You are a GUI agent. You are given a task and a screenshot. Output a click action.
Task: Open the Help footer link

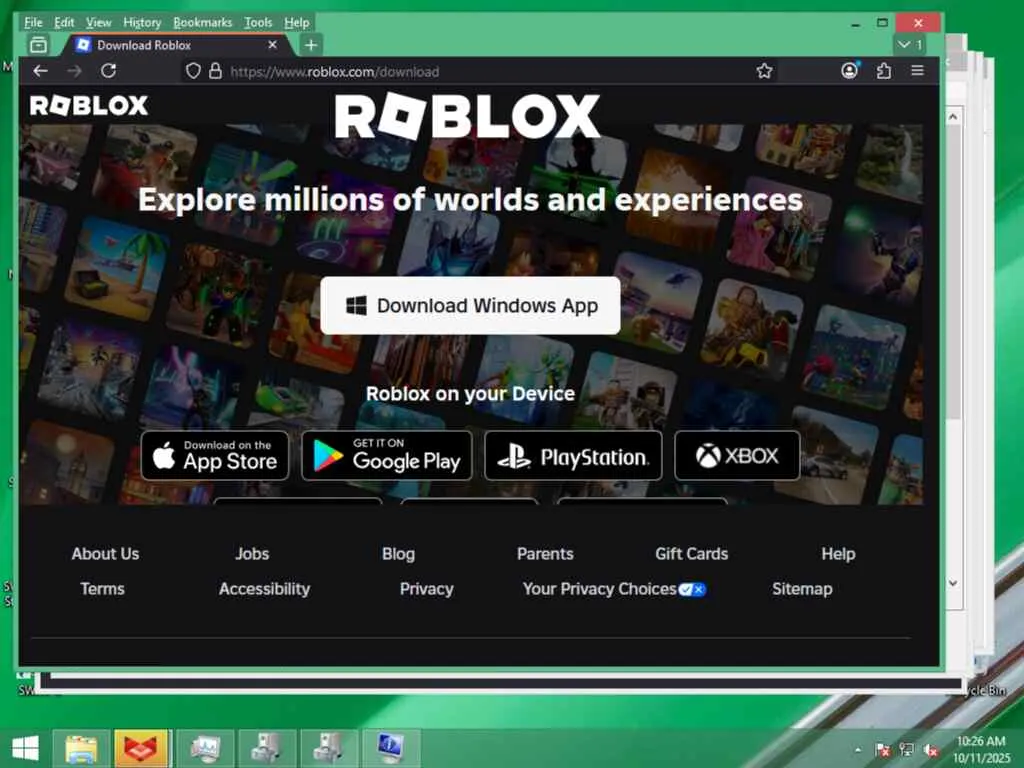[x=838, y=554]
